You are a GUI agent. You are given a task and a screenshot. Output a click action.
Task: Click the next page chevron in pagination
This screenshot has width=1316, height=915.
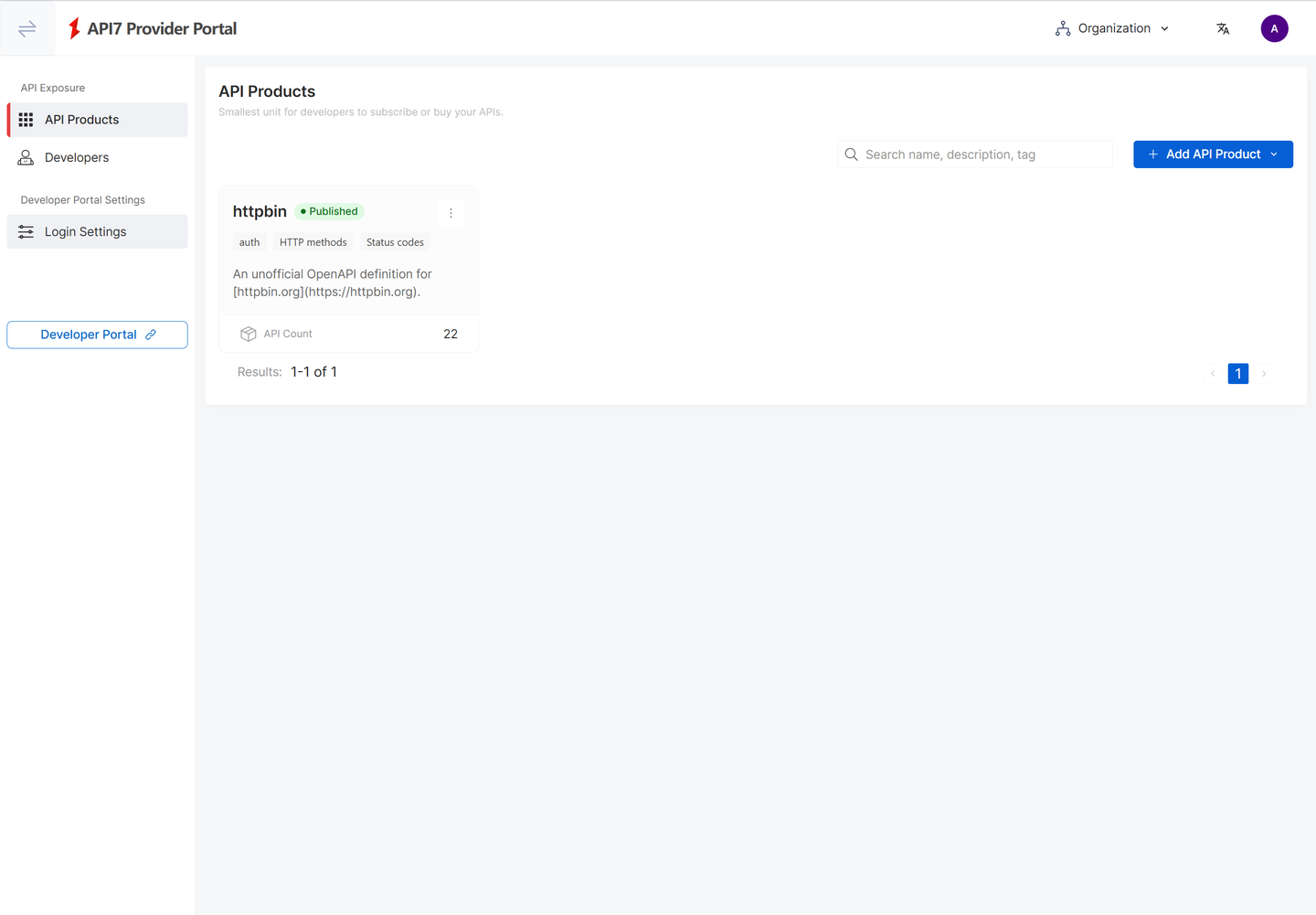click(1264, 373)
